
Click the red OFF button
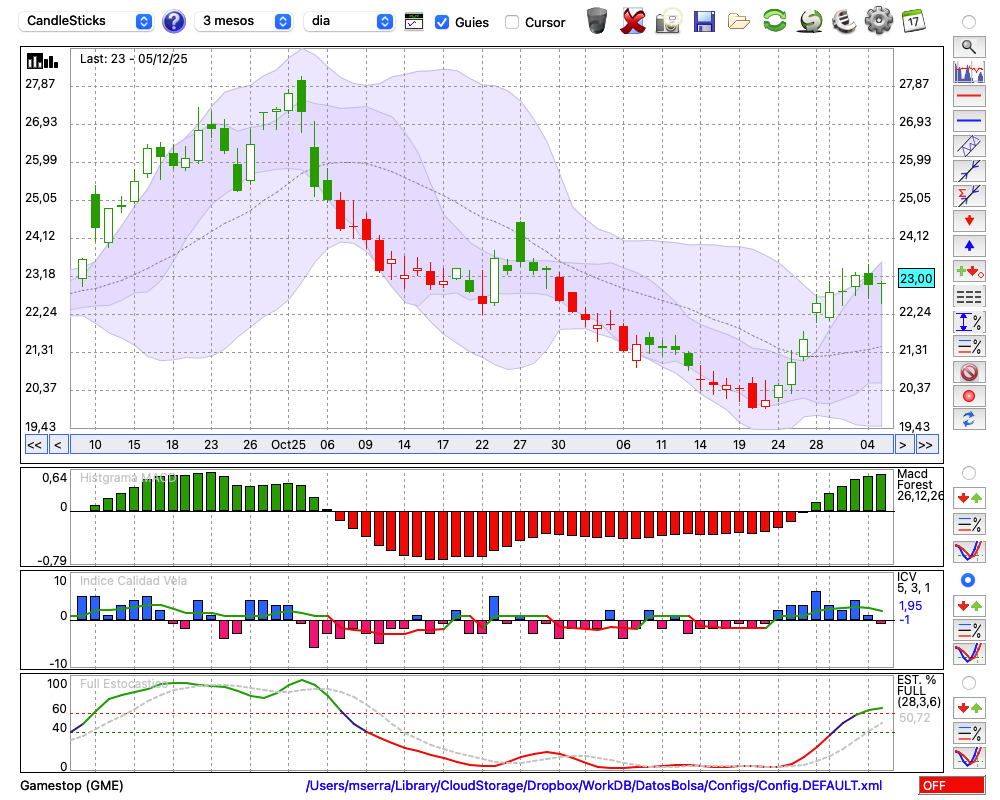[951, 786]
